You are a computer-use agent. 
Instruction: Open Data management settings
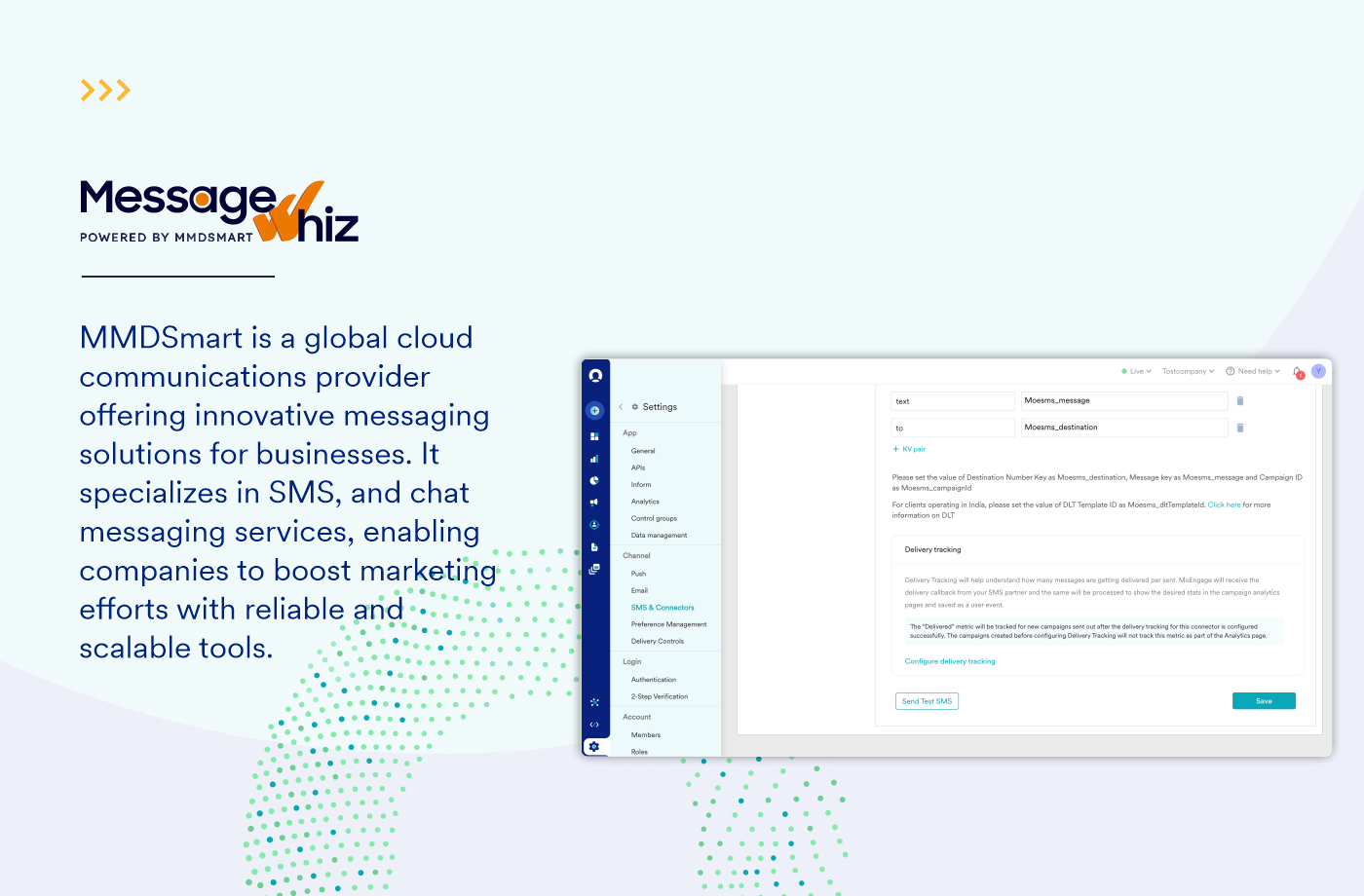pos(659,536)
